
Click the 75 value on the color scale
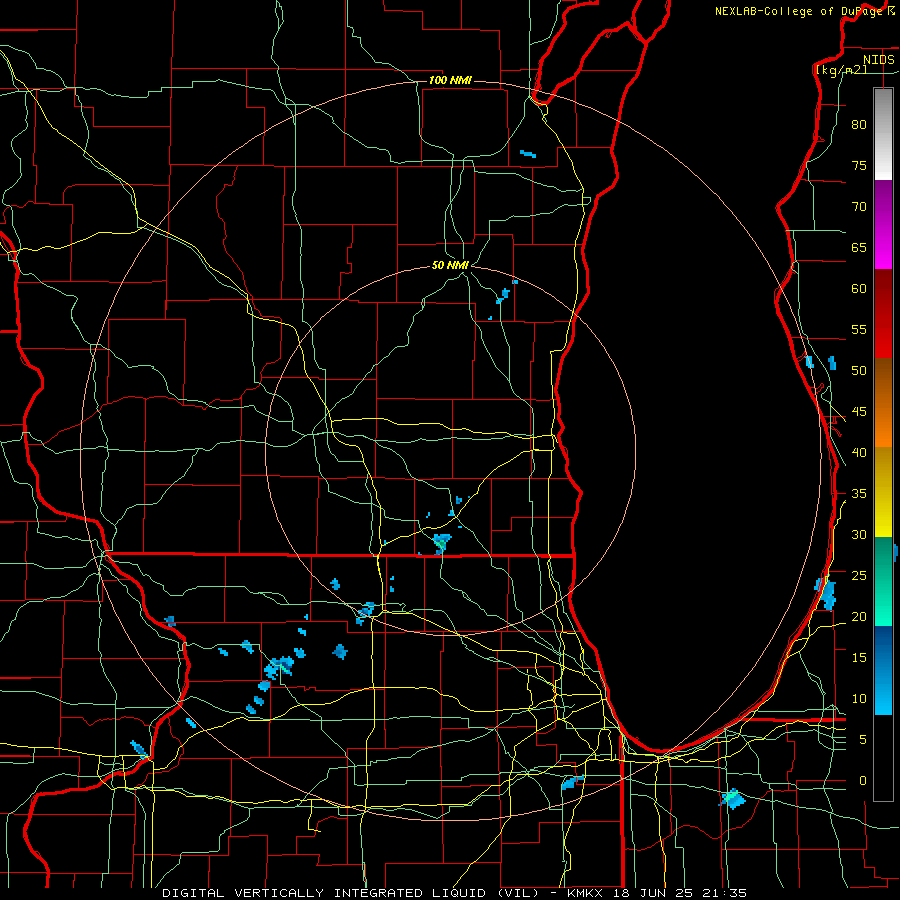(x=859, y=165)
